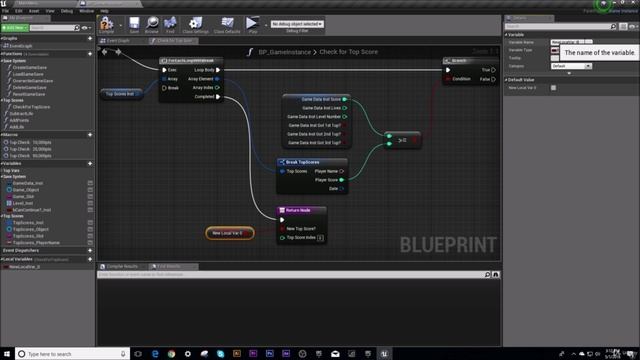Screen dimensions: 640x360
Task: Click search magnifier in Find Results bar
Action: (x=487, y=275)
